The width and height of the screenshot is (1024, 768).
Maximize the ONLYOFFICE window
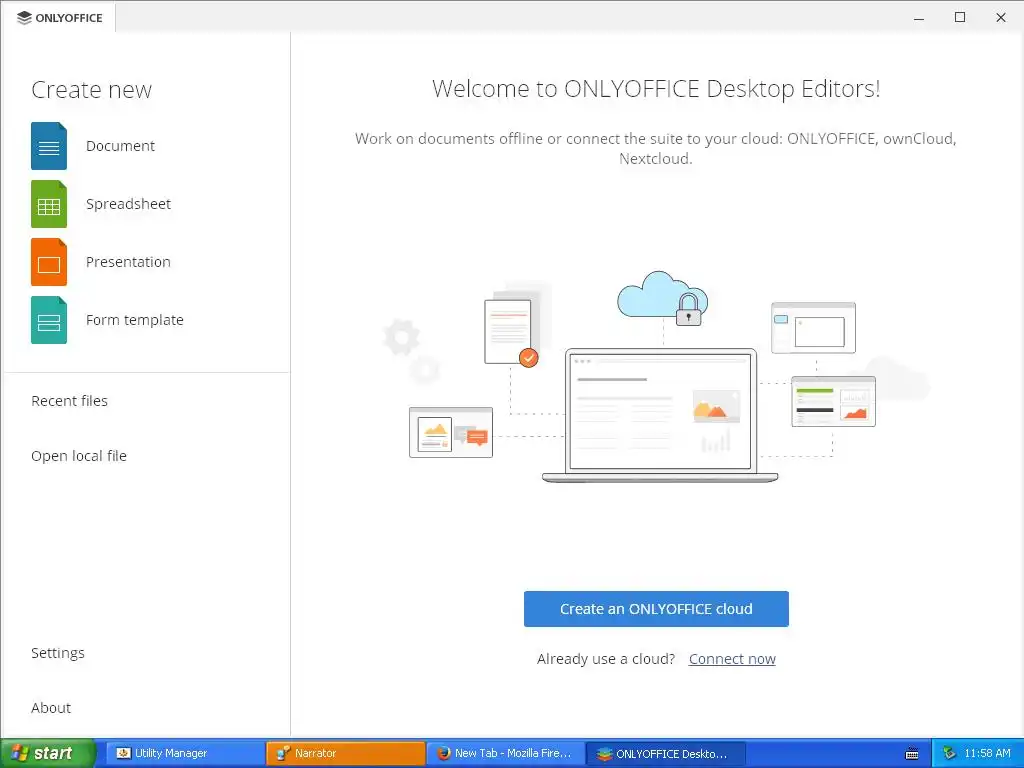point(960,18)
